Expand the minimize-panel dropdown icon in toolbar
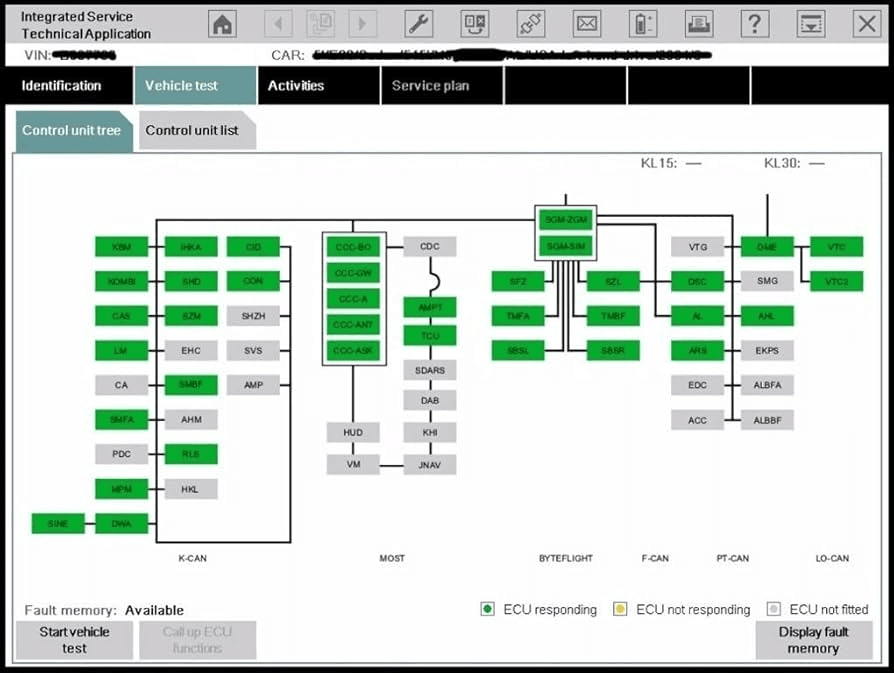This screenshot has height=673, width=894. point(811,23)
